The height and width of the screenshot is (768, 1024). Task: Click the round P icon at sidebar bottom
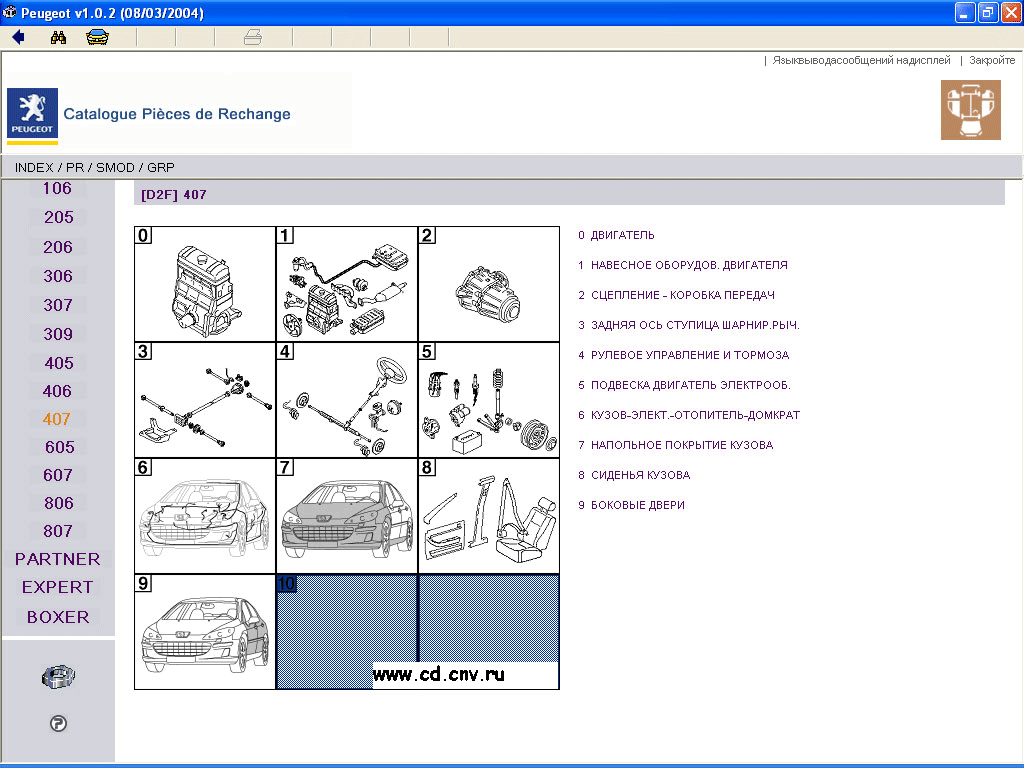pyautogui.click(x=58, y=724)
